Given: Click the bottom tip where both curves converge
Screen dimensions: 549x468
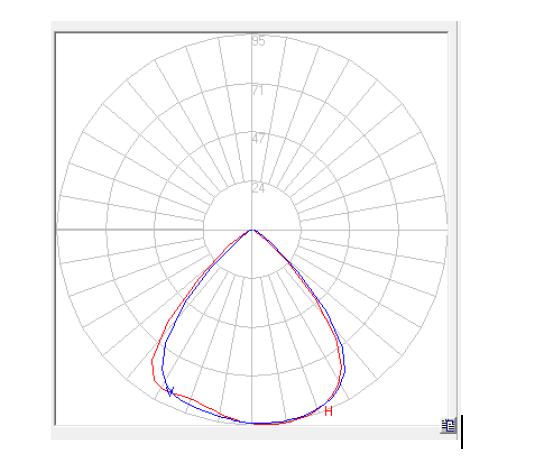Looking at the screenshot, I should pyautogui.click(x=253, y=423).
